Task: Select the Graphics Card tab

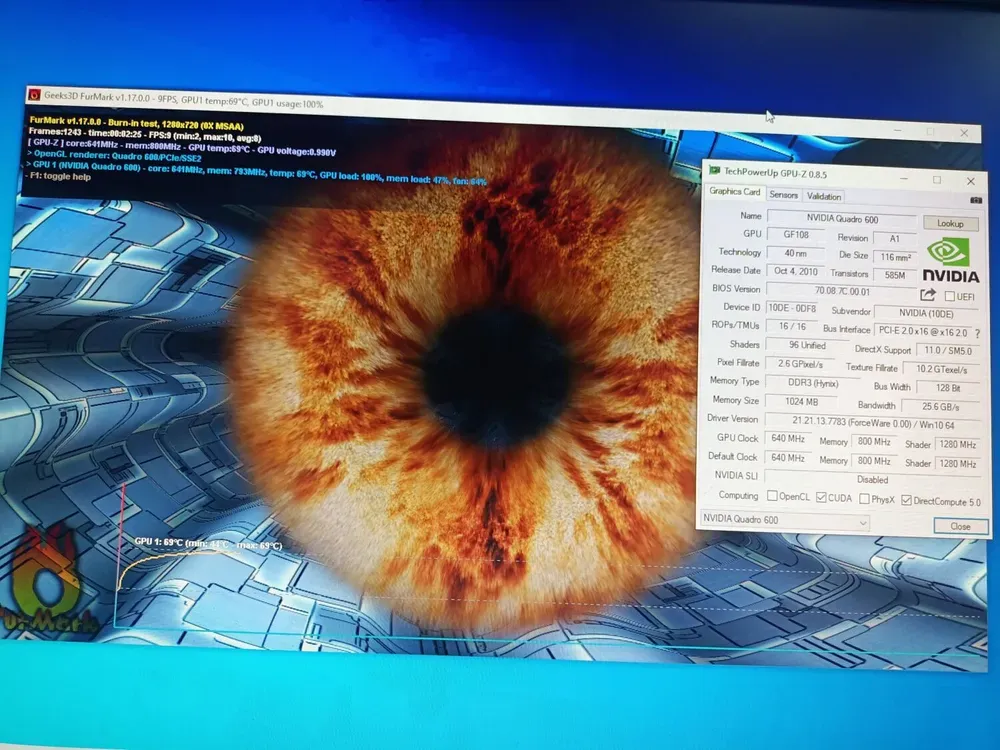Action: point(735,192)
